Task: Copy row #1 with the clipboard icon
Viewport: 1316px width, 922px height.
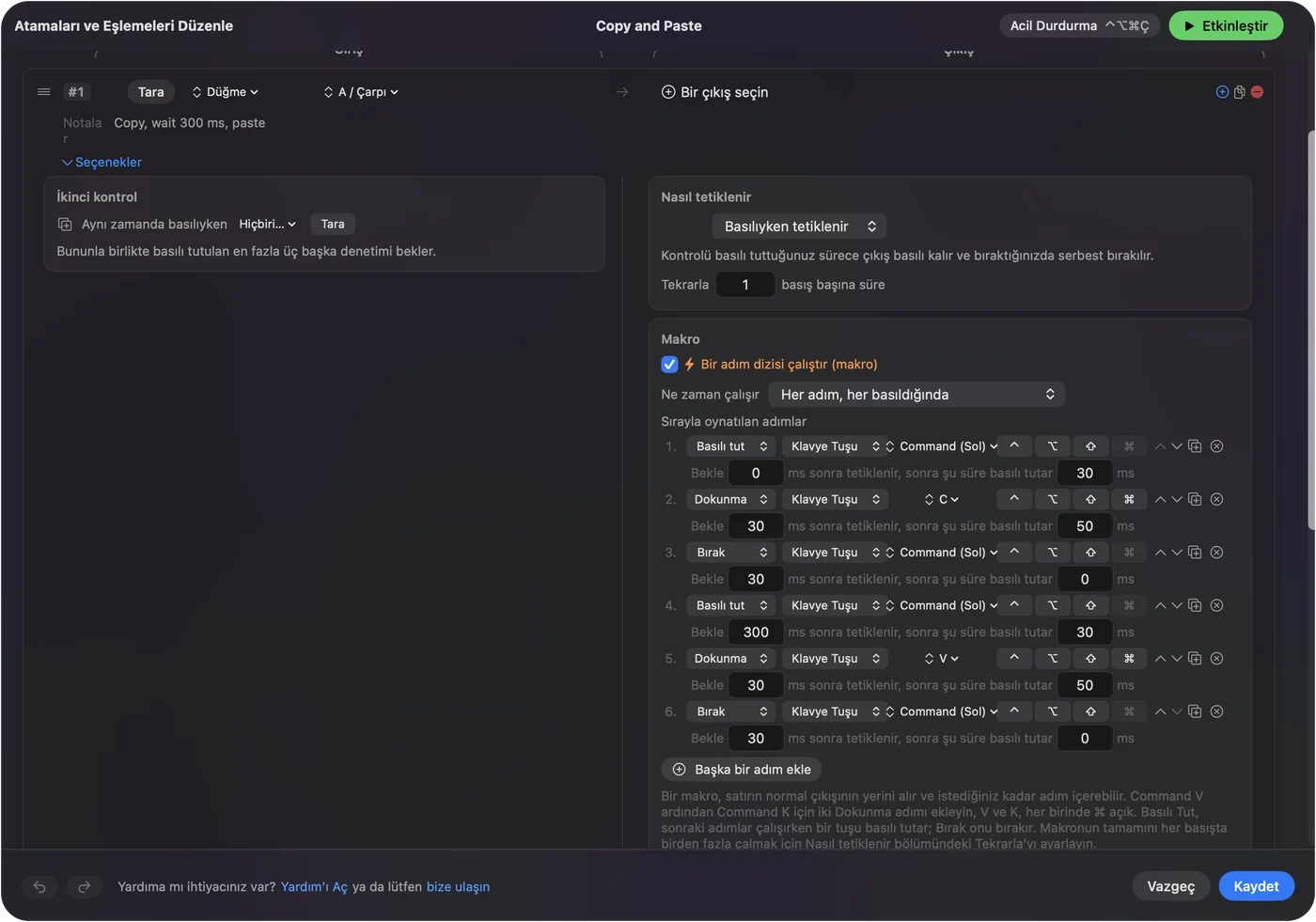Action: 1240,92
